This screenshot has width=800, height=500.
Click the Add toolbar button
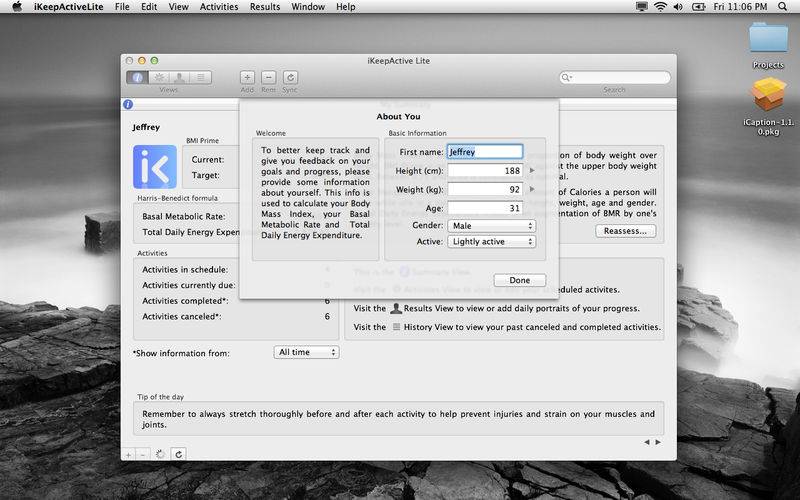tap(247, 78)
